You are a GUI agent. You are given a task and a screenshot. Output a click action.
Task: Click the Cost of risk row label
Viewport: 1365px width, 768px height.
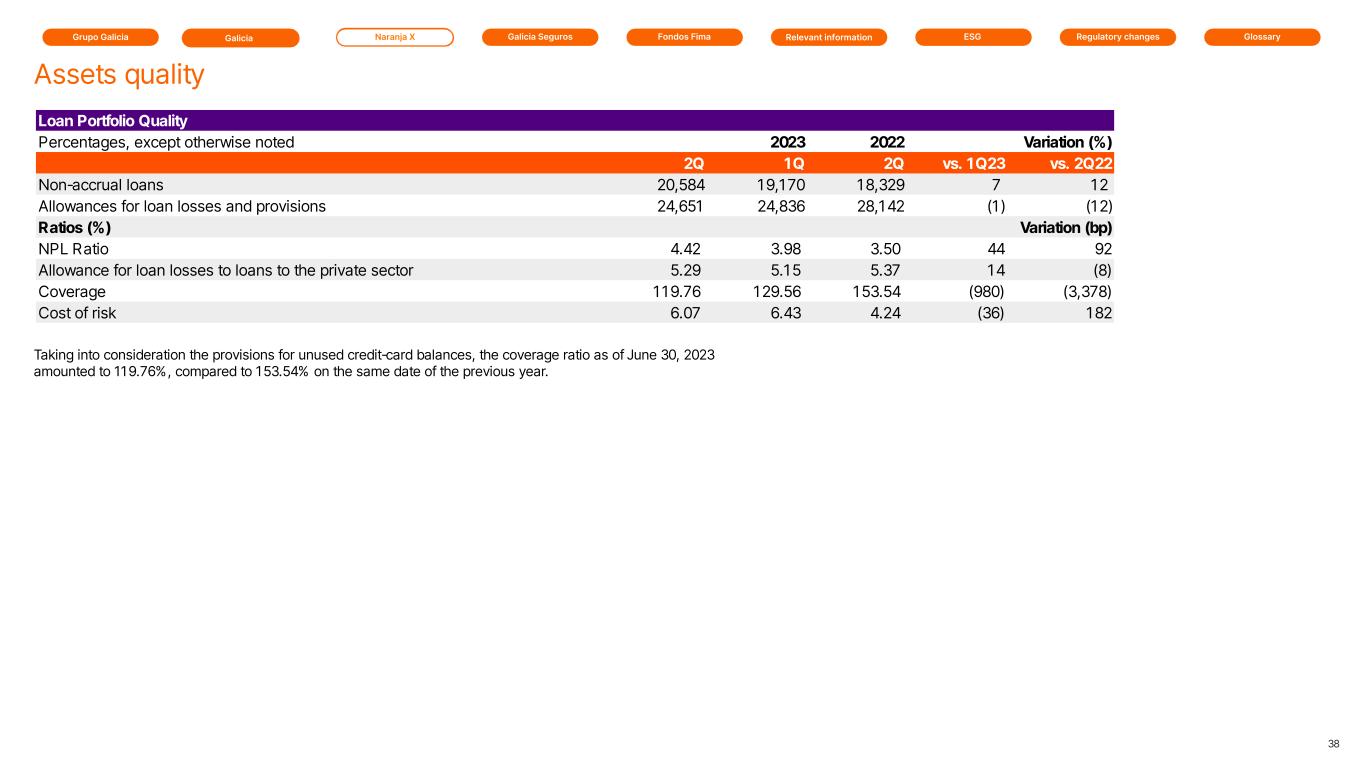(x=79, y=313)
